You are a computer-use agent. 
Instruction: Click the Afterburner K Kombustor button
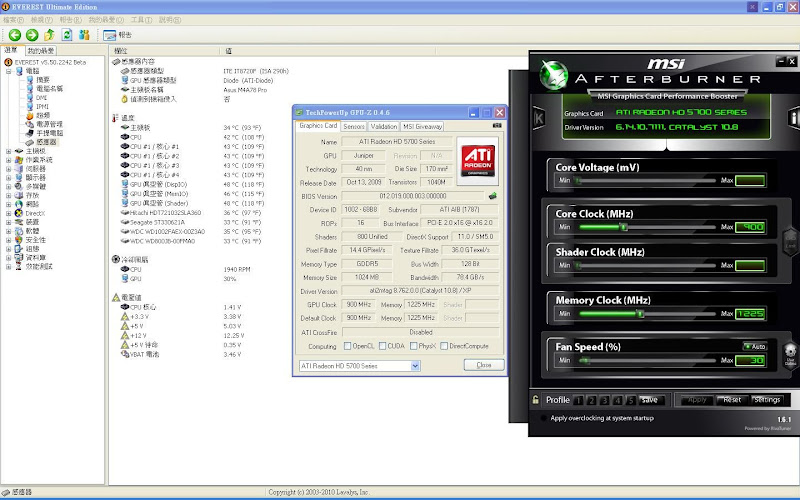(x=539, y=118)
